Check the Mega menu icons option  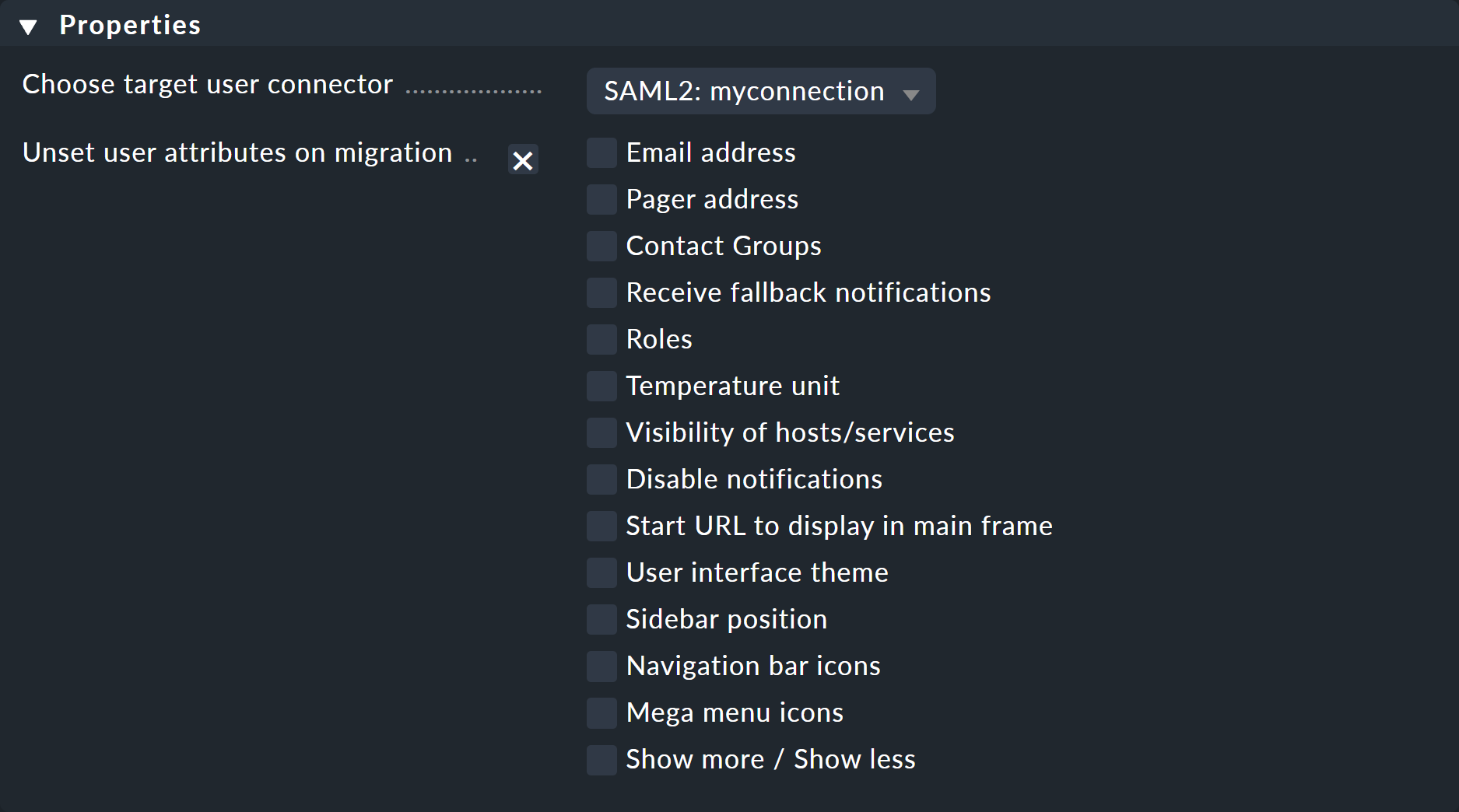coord(601,712)
